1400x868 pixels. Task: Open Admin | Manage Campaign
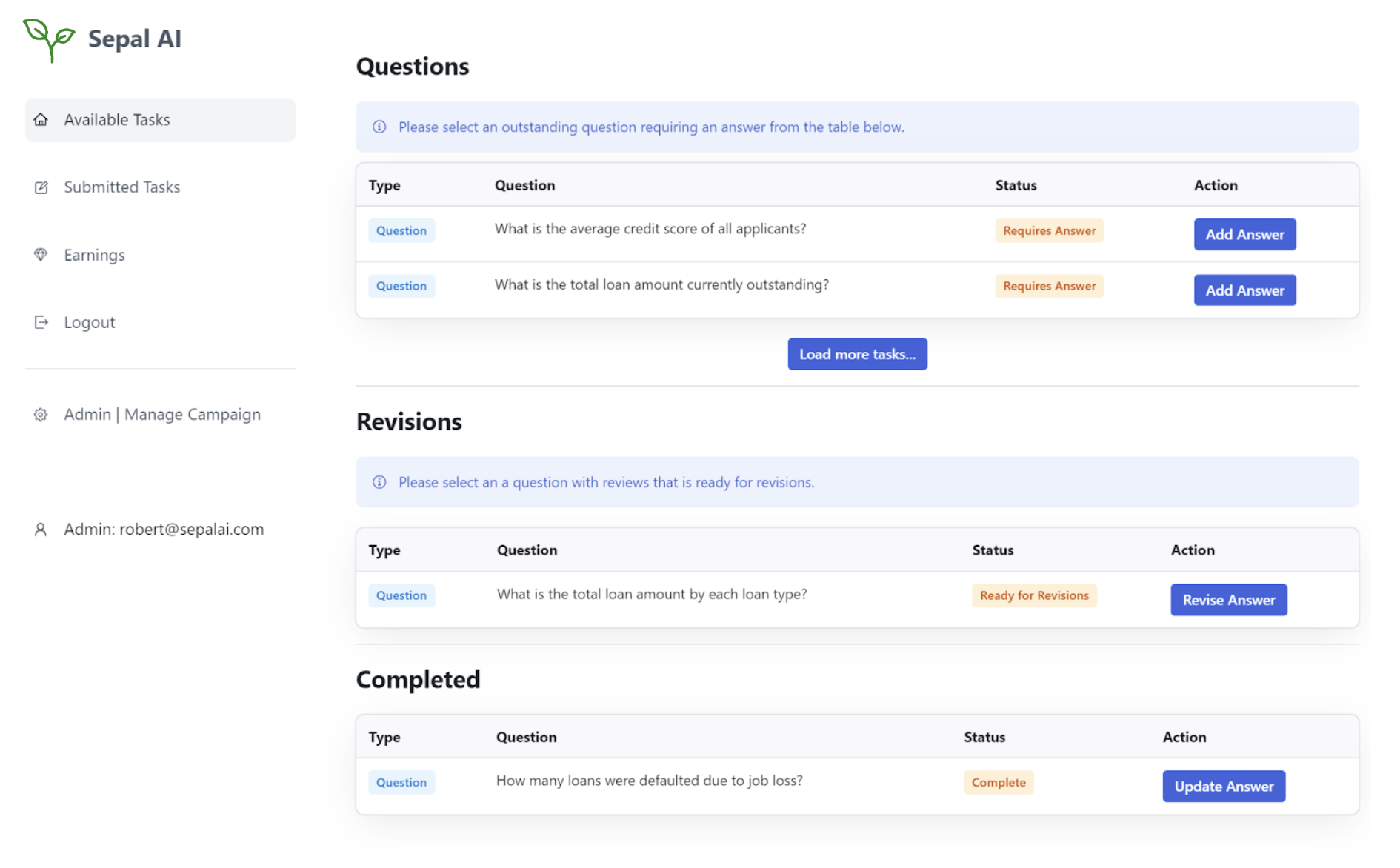point(162,415)
